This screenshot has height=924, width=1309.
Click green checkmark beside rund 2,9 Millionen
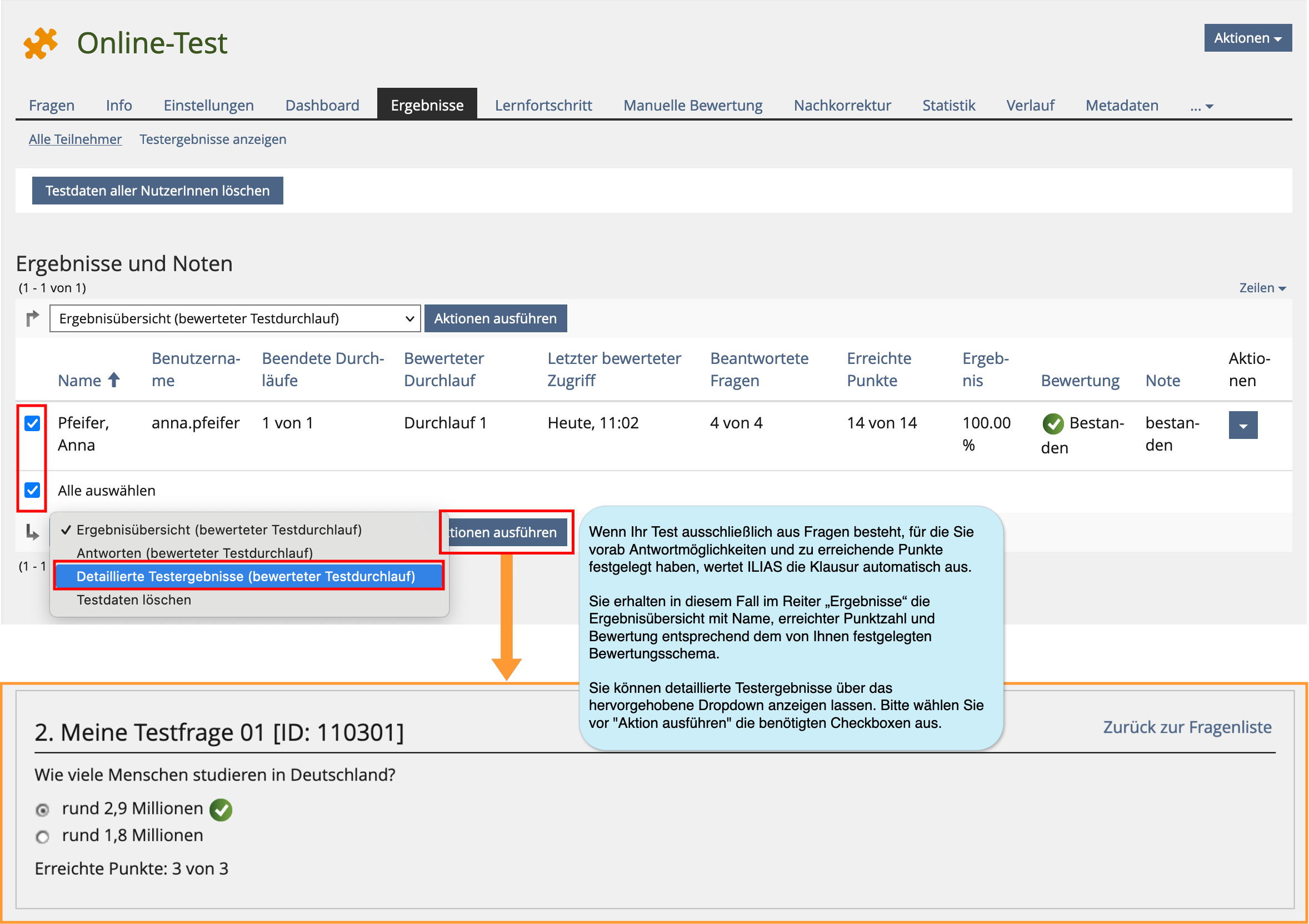[x=221, y=810]
